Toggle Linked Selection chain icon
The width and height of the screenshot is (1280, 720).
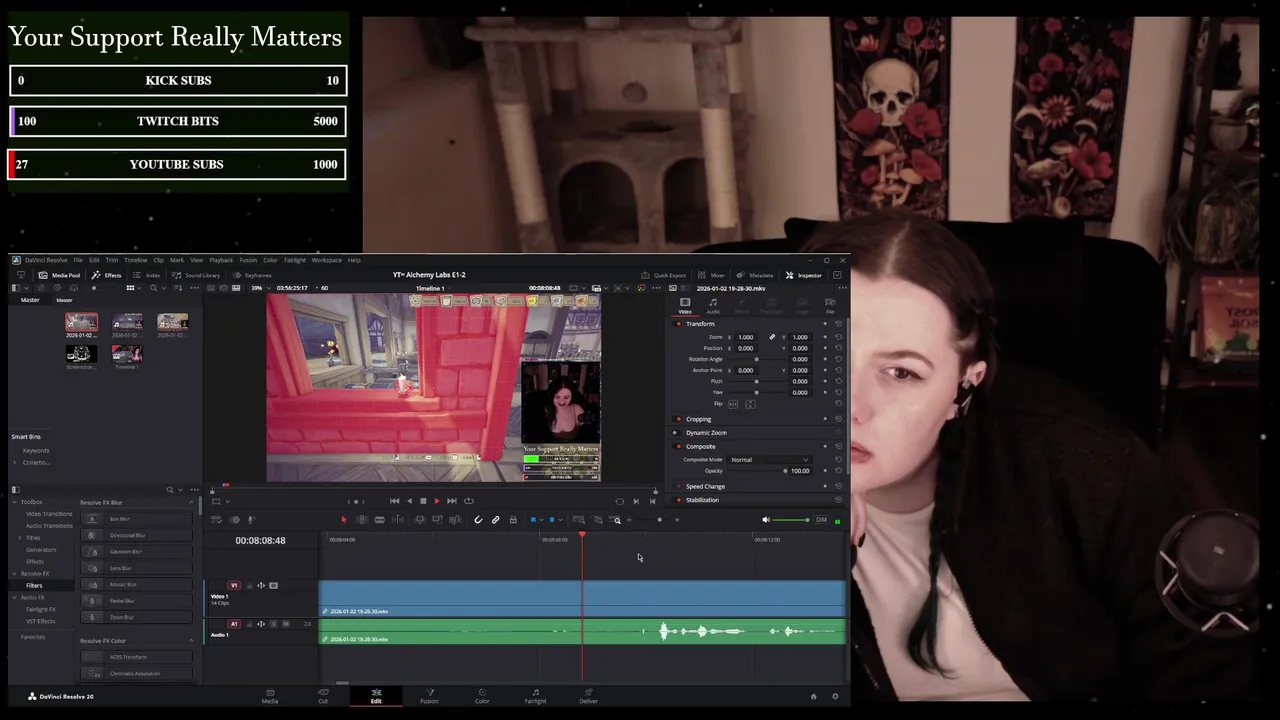(x=495, y=520)
